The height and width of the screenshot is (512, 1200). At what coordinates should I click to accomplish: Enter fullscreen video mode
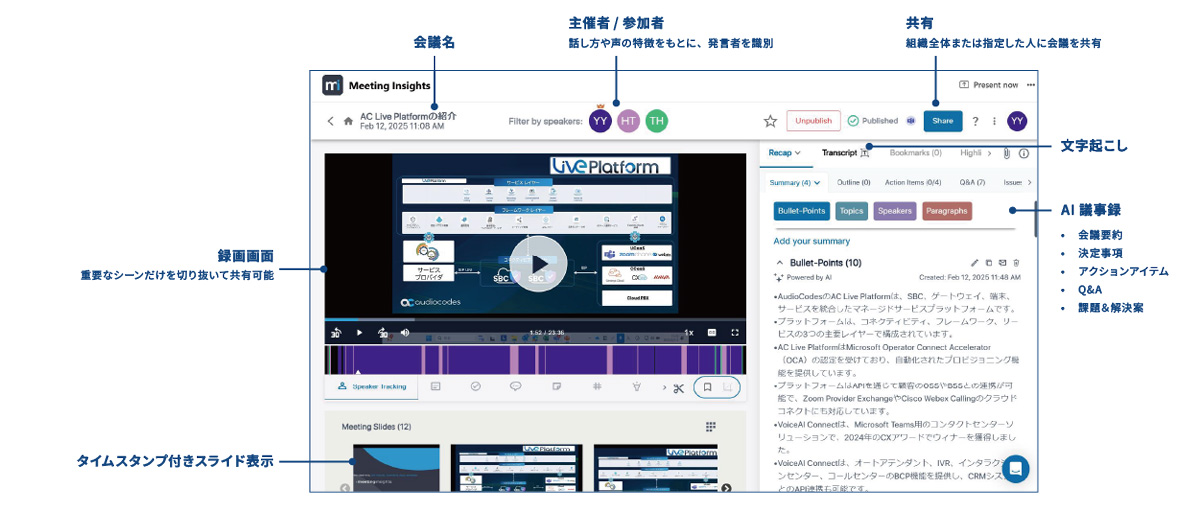pyautogui.click(x=735, y=332)
